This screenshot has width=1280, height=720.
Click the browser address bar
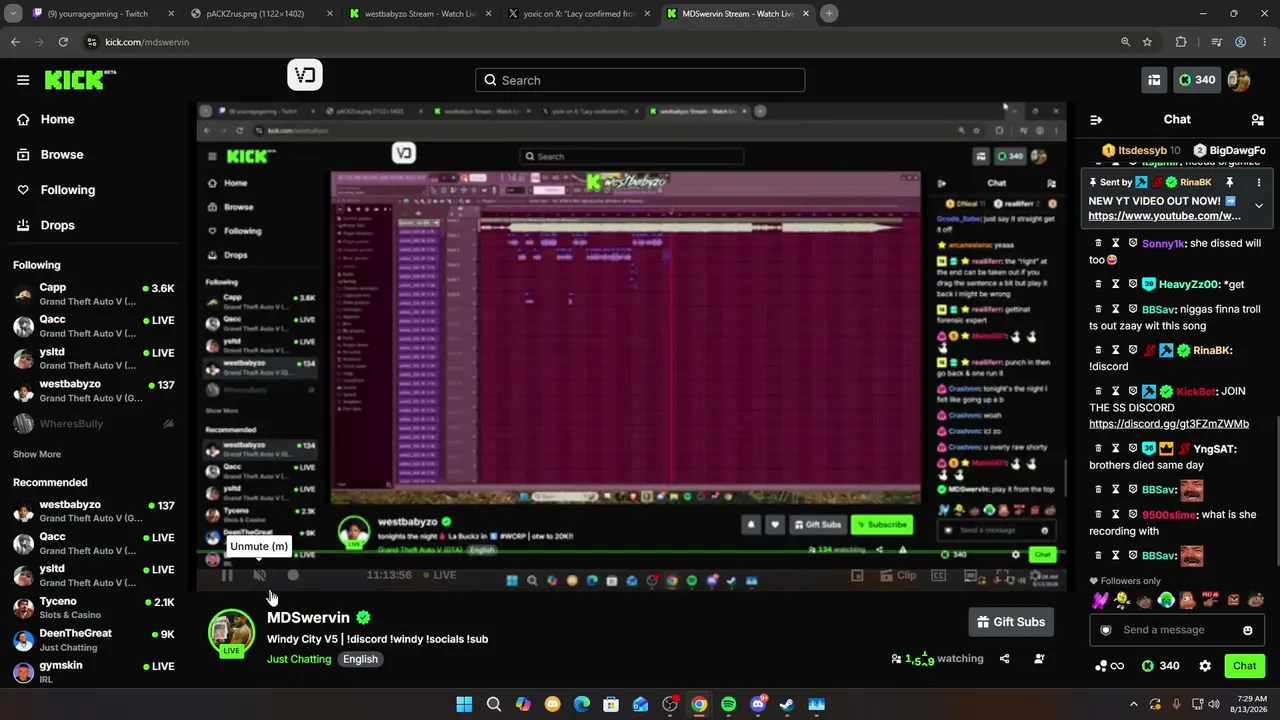point(600,42)
